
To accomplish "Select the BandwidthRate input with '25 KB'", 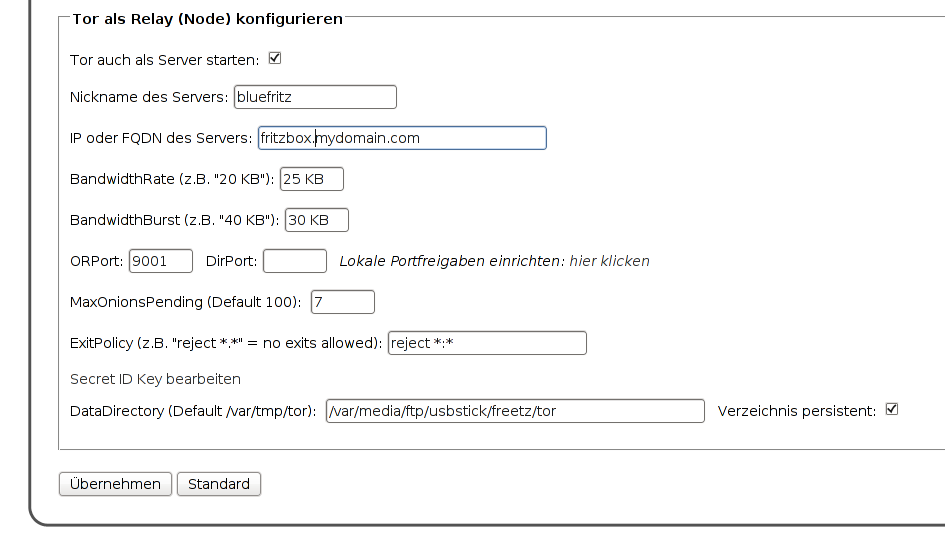I will pos(312,179).
